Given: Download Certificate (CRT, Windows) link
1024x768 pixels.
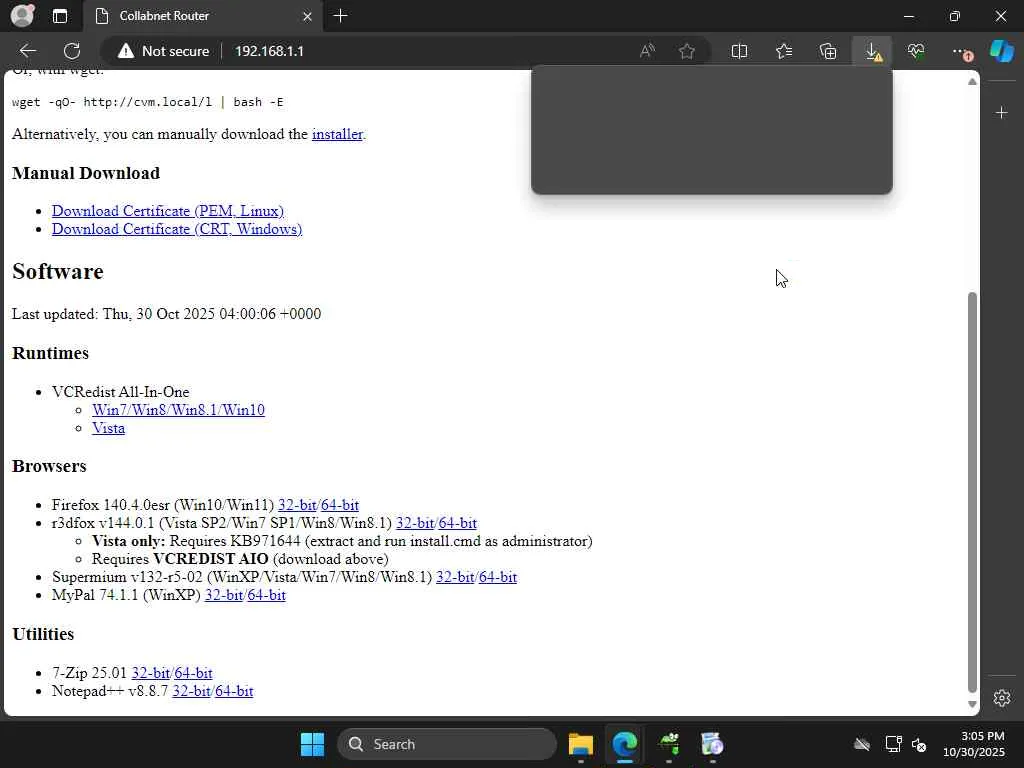Looking at the screenshot, I should point(177,229).
